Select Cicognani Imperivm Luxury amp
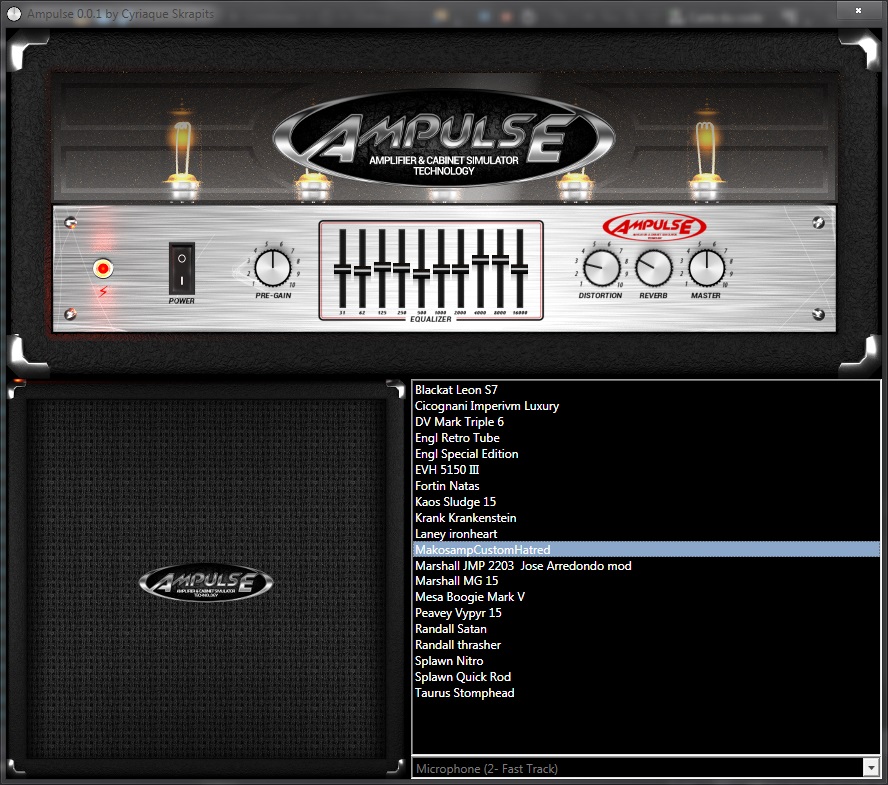888x785 pixels. pos(646,406)
